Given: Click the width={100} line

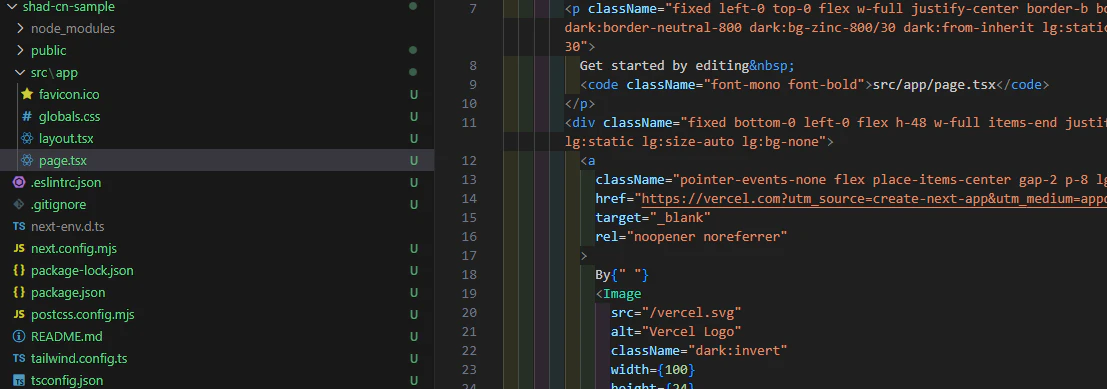Looking at the screenshot, I should tap(653, 370).
